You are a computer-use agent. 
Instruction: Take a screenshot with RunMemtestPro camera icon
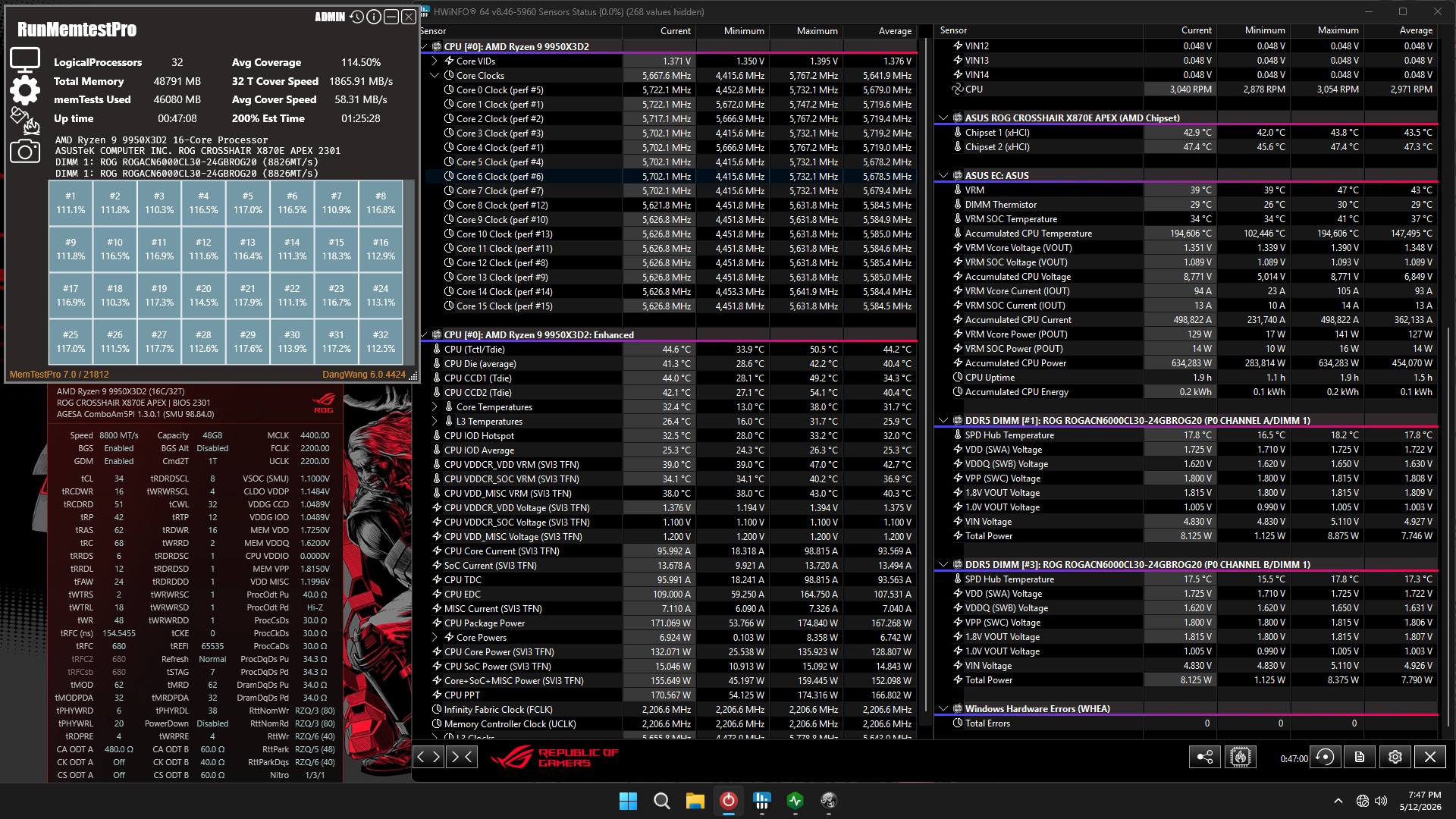pyautogui.click(x=25, y=152)
